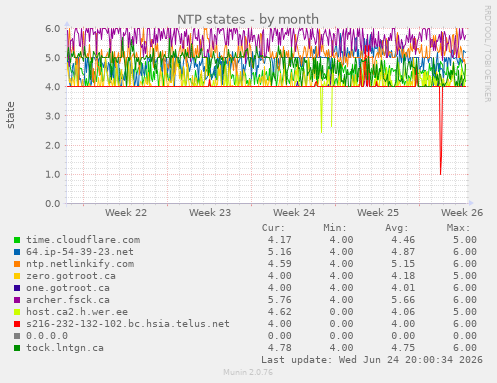Click the host.ca2.h.wer.ee lime legend swatch

coord(17,312)
